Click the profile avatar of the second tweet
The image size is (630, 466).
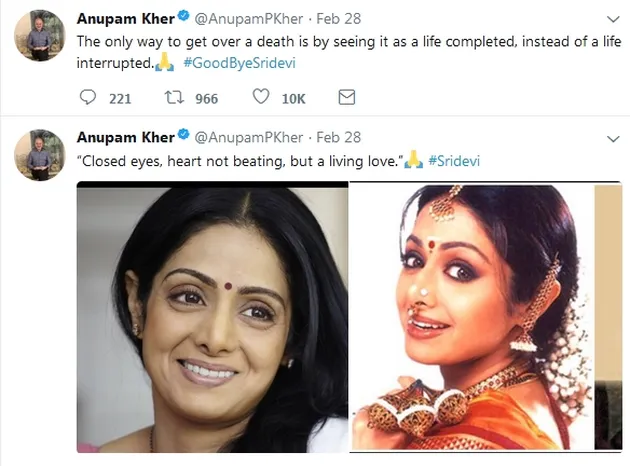tap(39, 154)
